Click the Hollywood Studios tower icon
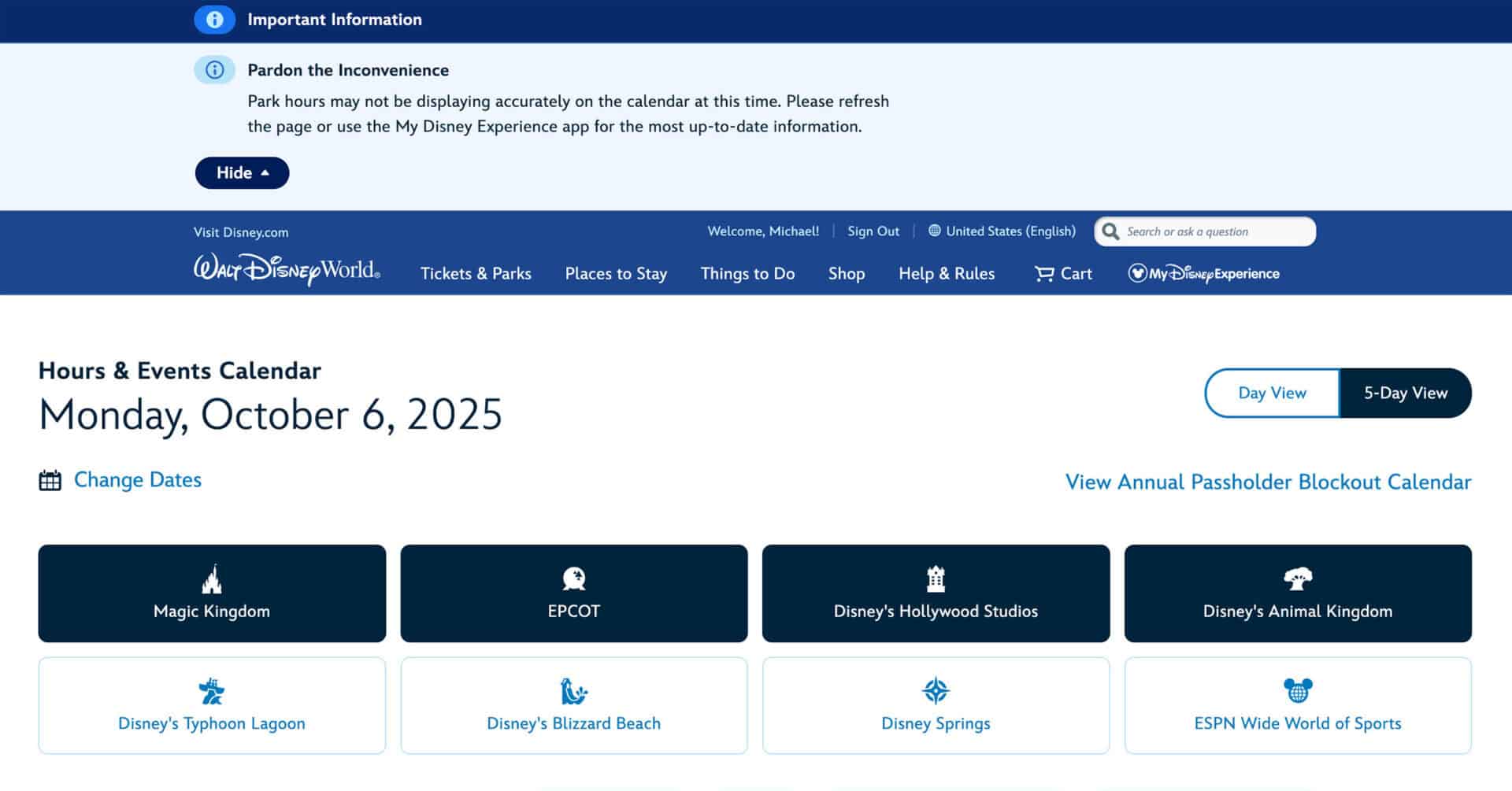1512x791 pixels. pyautogui.click(x=936, y=579)
